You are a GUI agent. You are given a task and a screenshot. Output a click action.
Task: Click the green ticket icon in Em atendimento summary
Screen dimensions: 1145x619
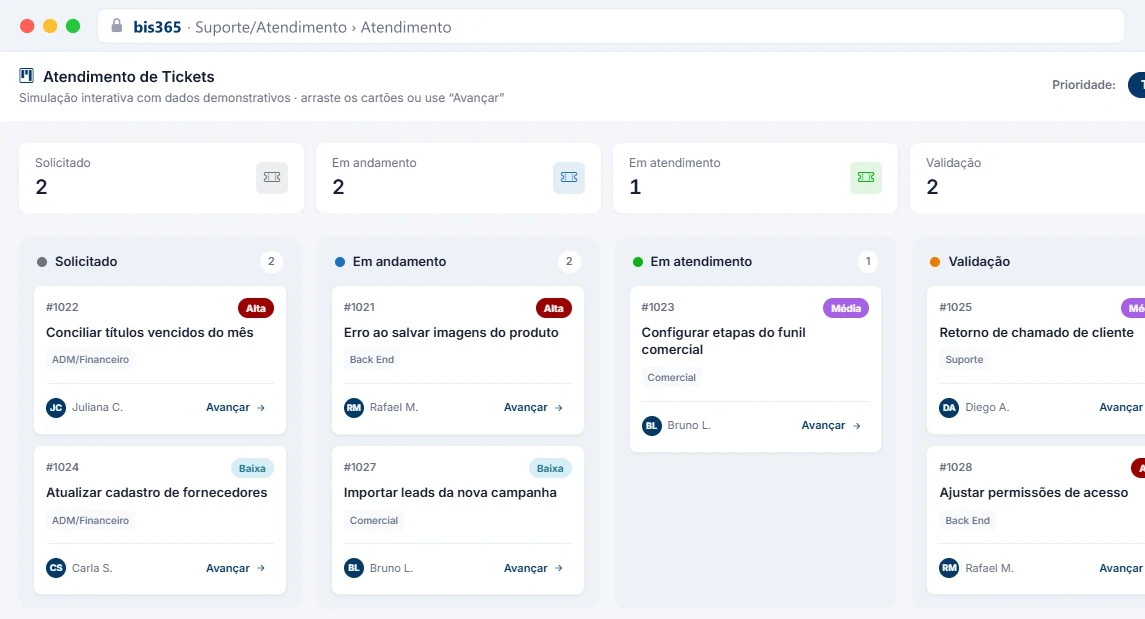[x=866, y=177]
